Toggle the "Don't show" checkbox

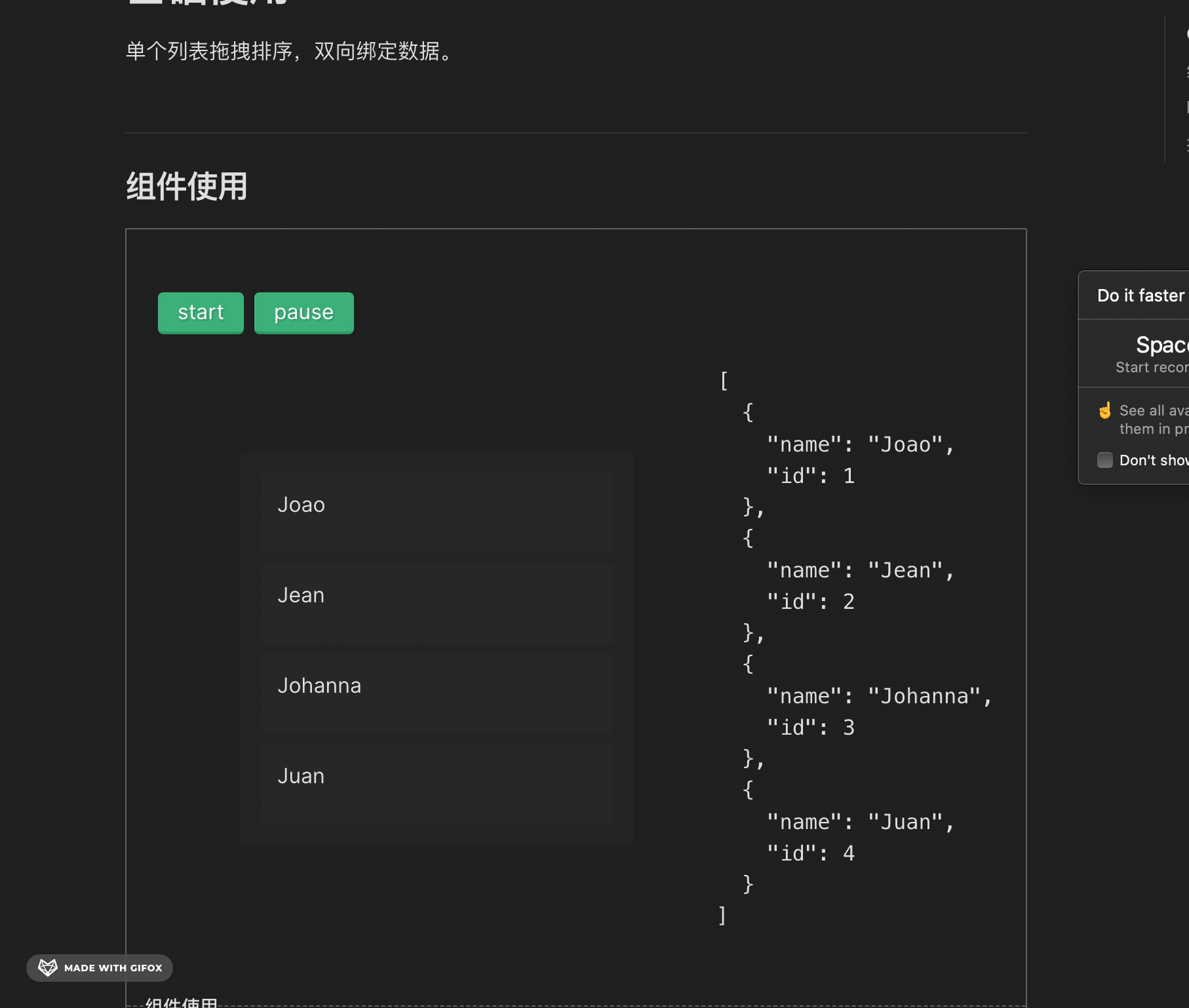[1104, 460]
